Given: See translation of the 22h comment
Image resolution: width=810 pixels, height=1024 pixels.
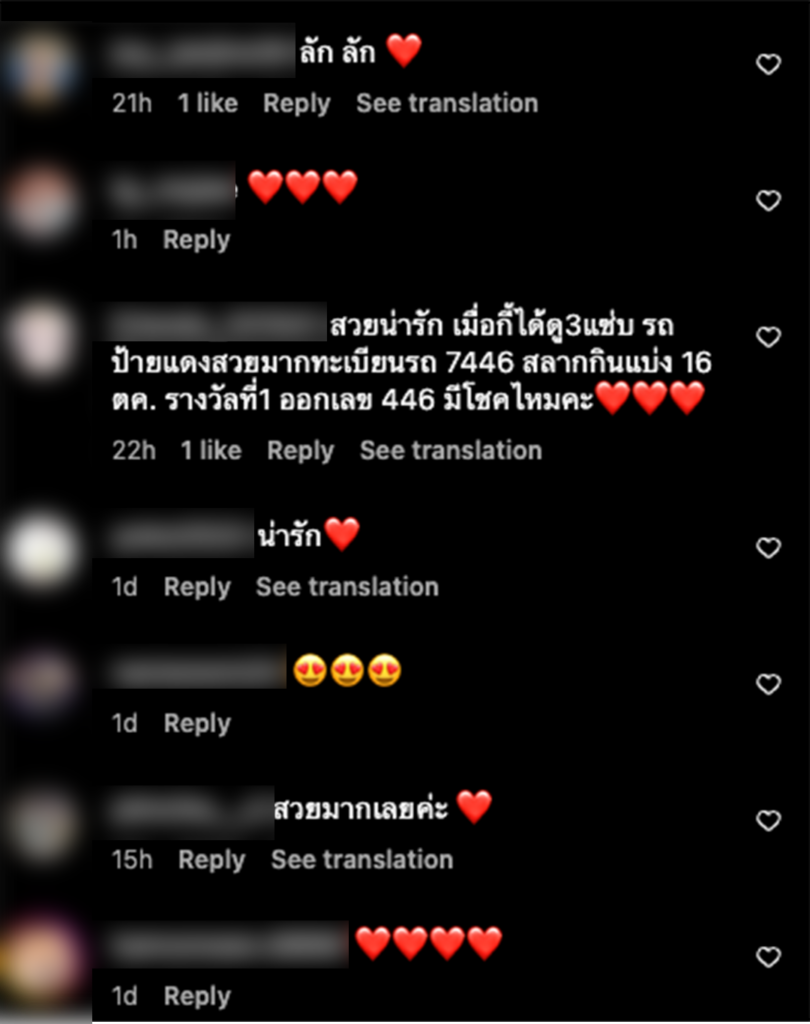Looking at the screenshot, I should (451, 451).
